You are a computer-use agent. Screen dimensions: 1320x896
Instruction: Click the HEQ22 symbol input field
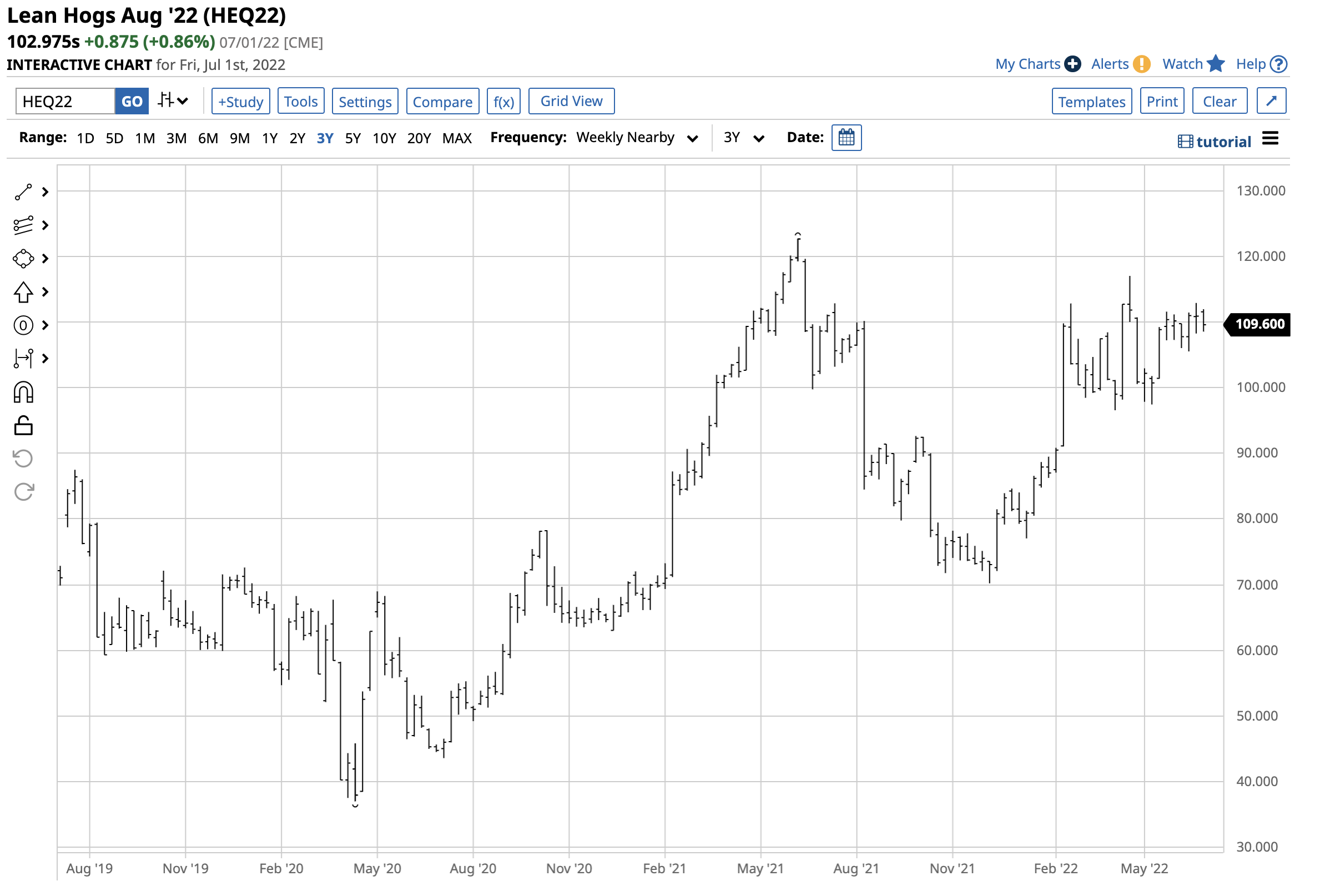(66, 102)
